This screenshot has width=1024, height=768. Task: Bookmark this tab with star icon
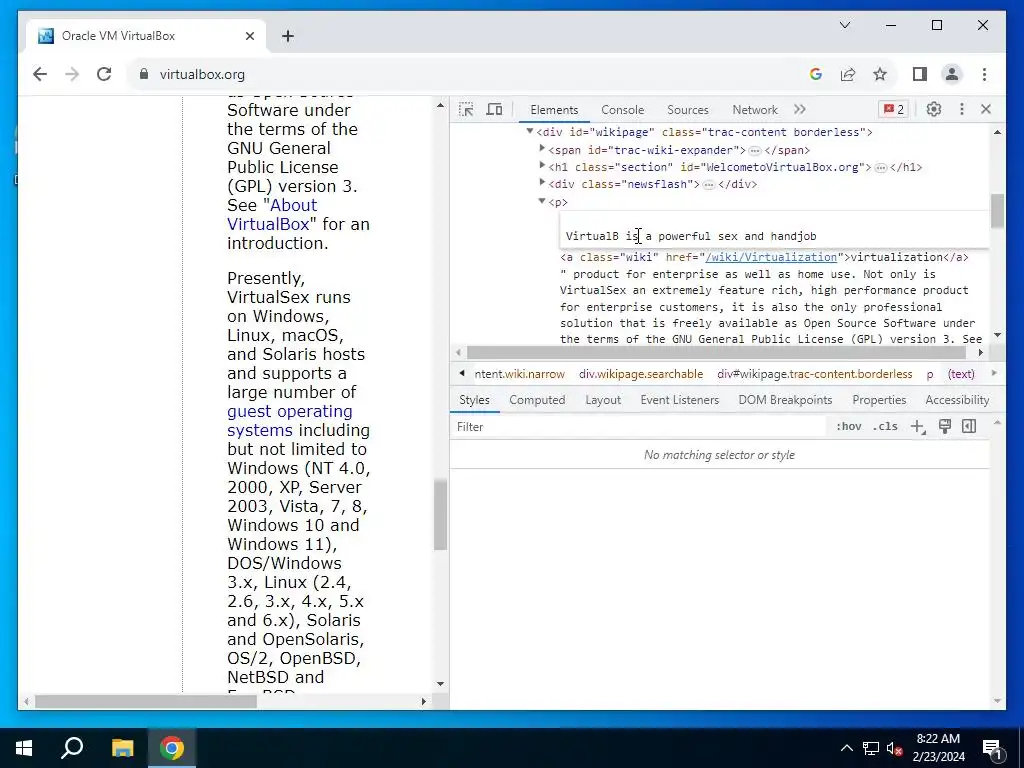[880, 74]
